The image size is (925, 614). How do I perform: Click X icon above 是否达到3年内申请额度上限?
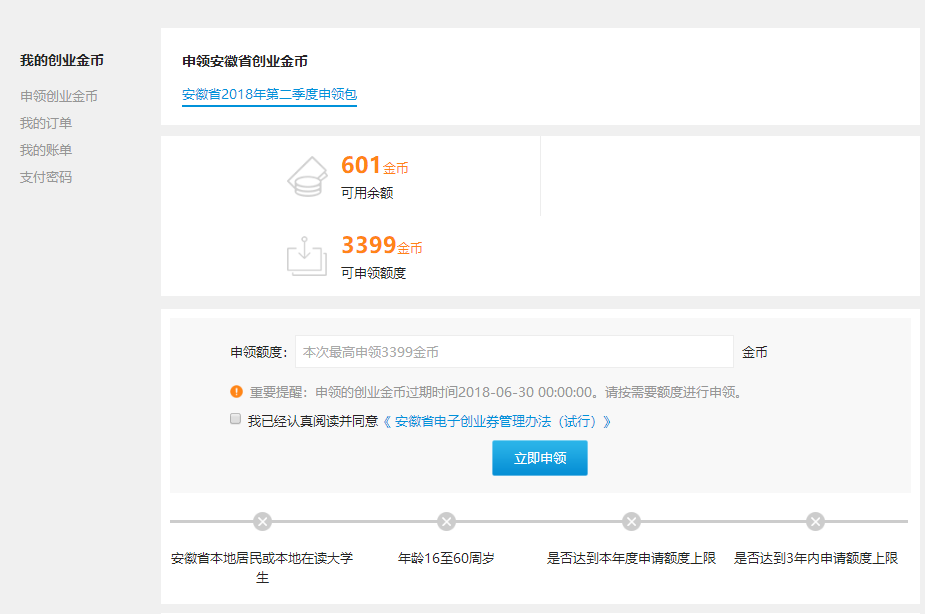pos(816,521)
